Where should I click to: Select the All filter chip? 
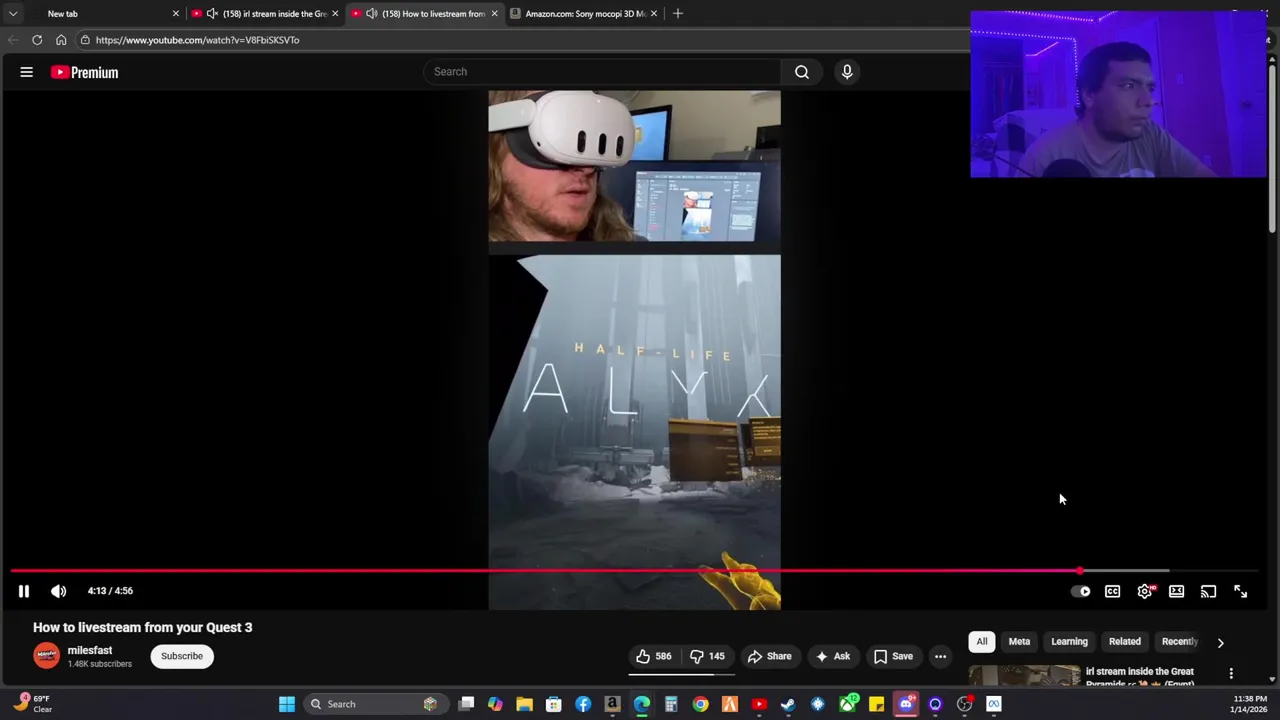coord(982,642)
